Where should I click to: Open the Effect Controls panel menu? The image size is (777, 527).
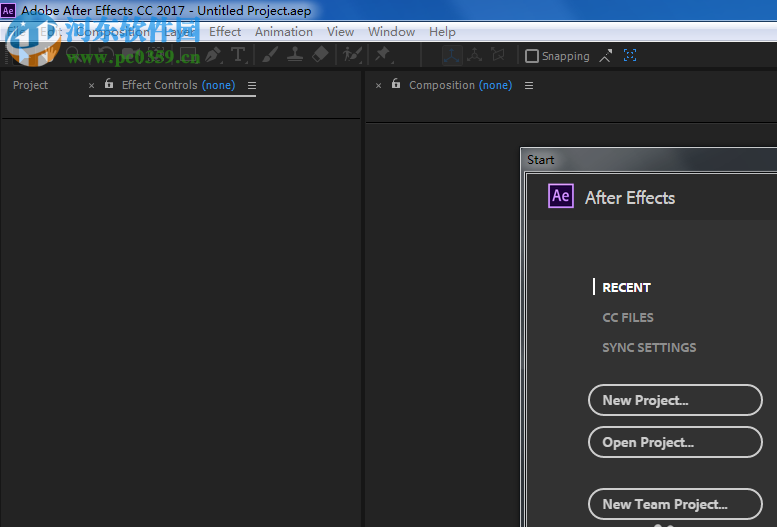[x=252, y=86]
